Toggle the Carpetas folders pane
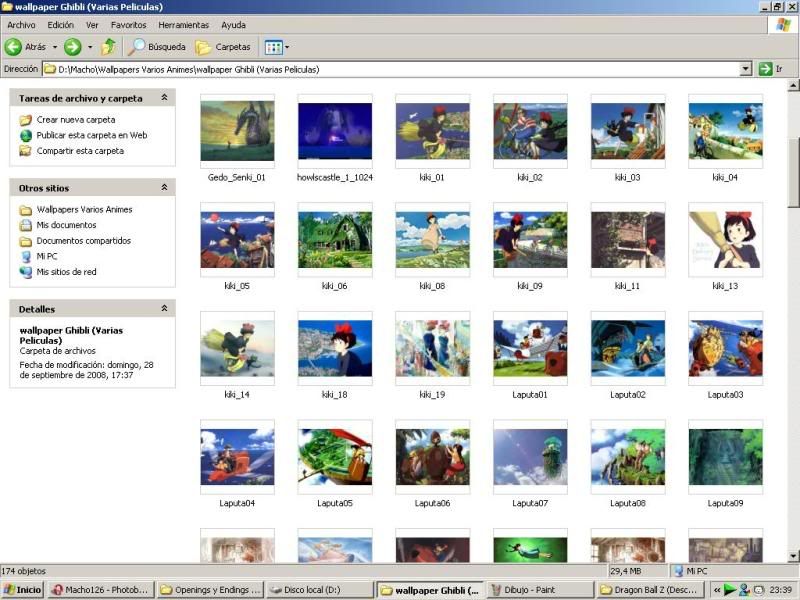This screenshot has height=600, width=800. [x=223, y=47]
